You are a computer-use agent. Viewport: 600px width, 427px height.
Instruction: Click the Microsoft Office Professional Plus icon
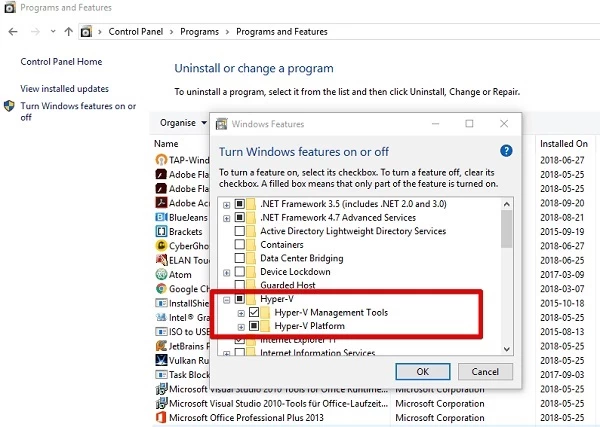pyautogui.click(x=161, y=417)
